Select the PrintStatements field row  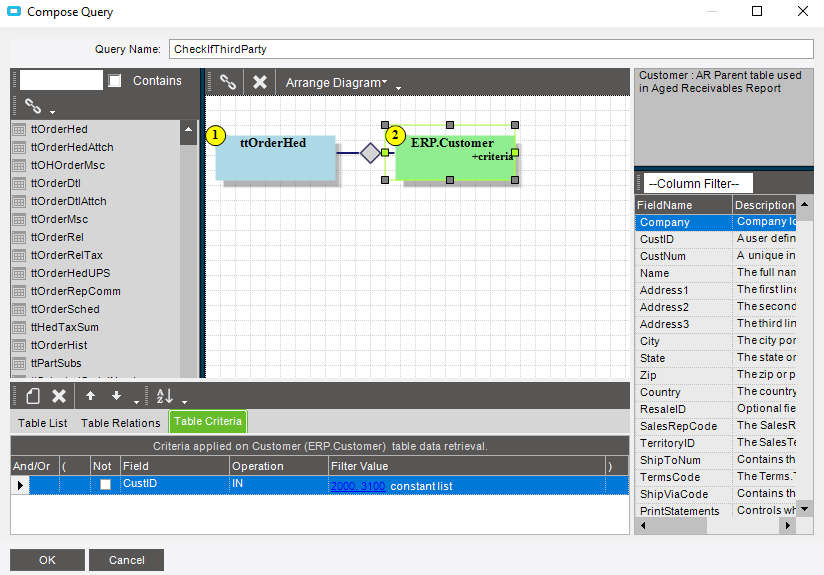pos(715,511)
